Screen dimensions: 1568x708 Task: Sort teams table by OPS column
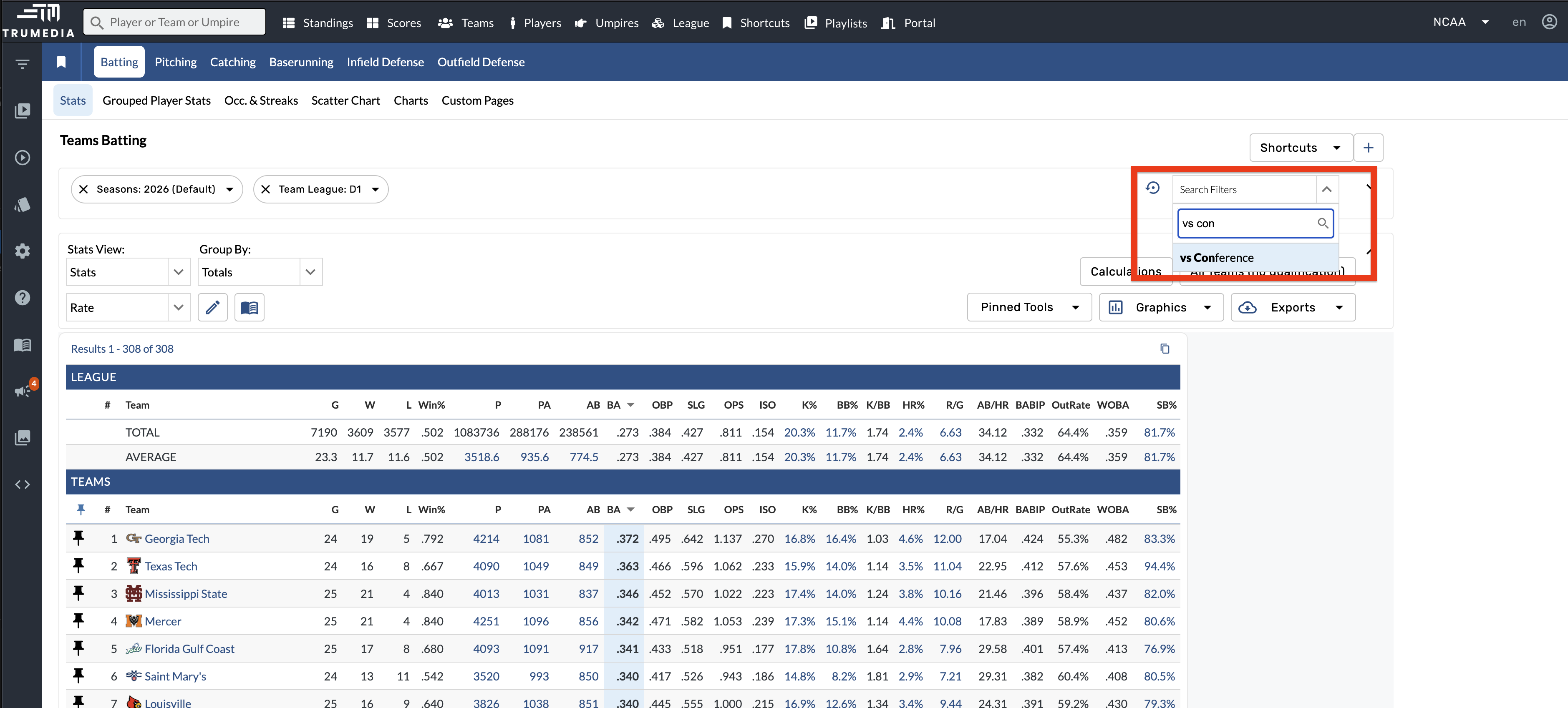[x=734, y=510]
